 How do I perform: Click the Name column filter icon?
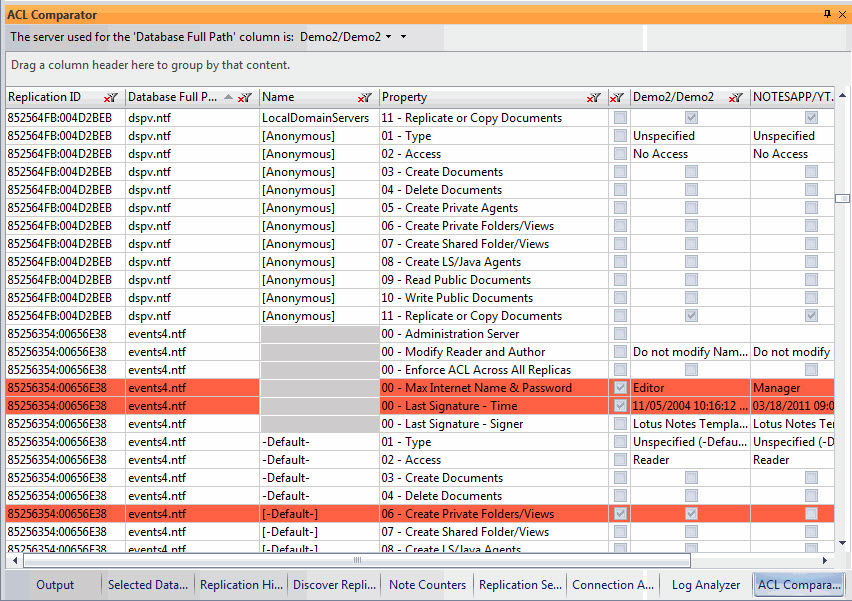pyautogui.click(x=365, y=98)
